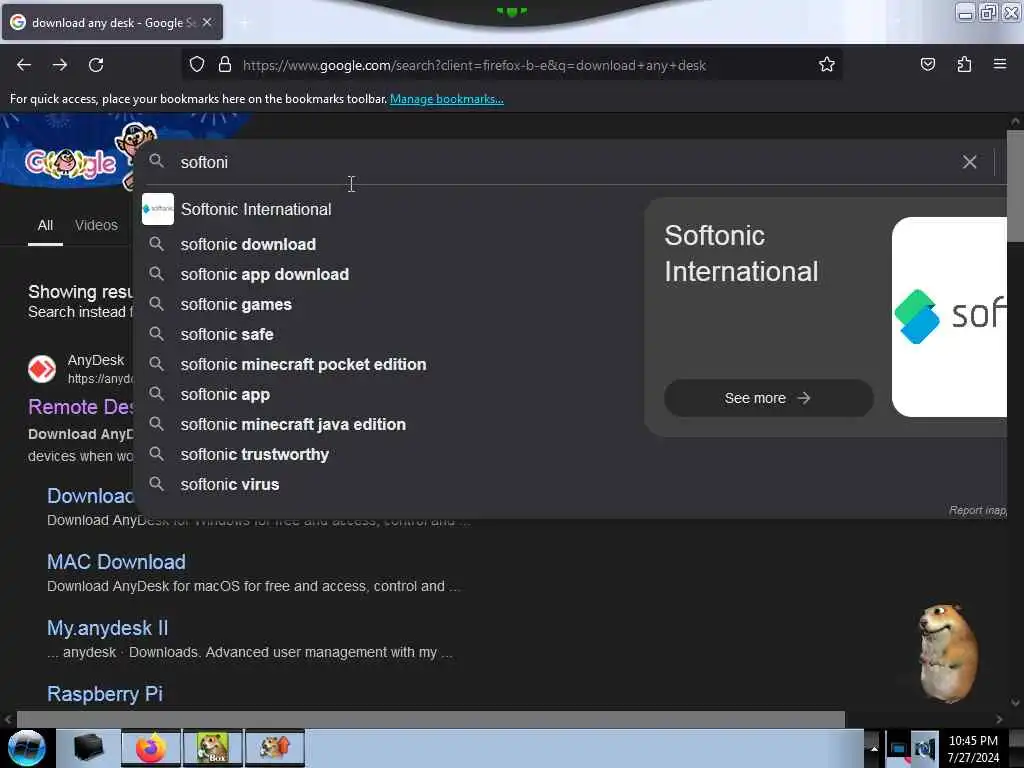Click the volume tray icon
The height and width of the screenshot is (768, 1024).
point(923,749)
